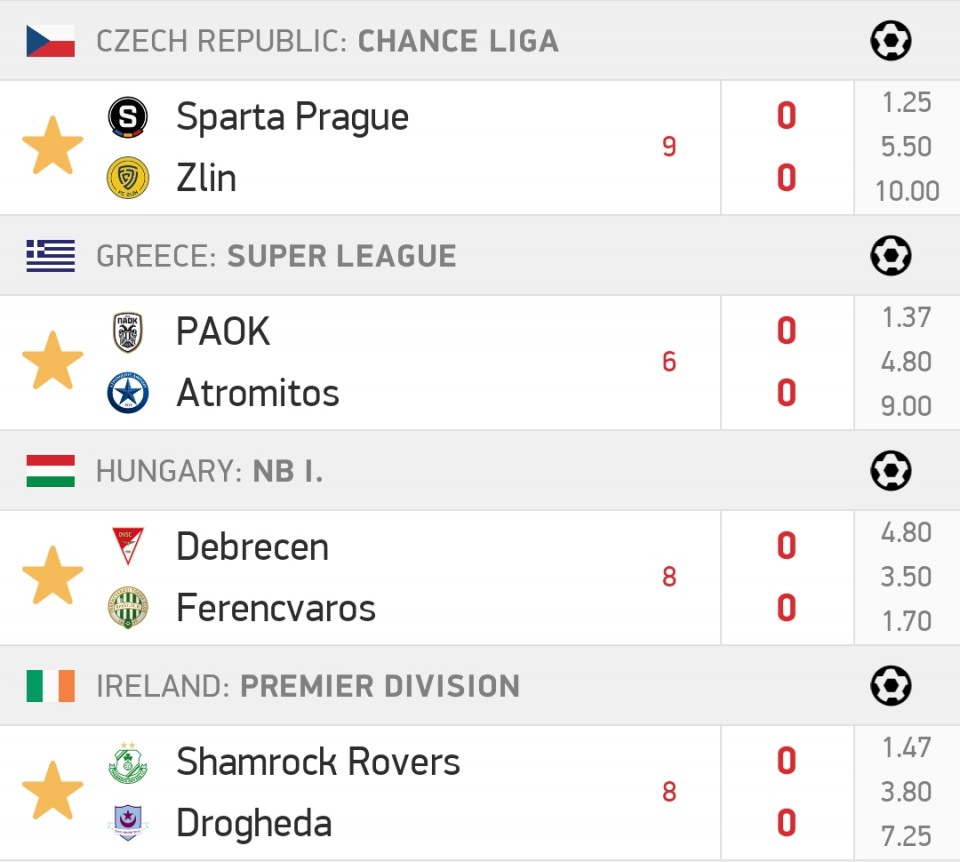The height and width of the screenshot is (862, 960).
Task: Open the Hungary NB I. league header
Action: (209, 471)
